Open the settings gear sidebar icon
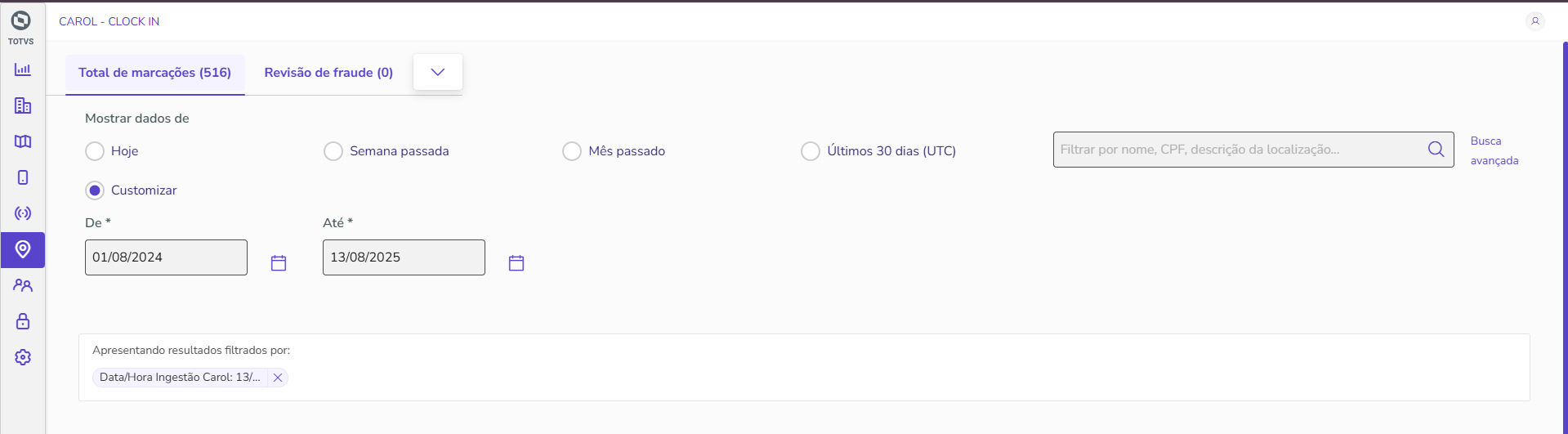 [23, 357]
